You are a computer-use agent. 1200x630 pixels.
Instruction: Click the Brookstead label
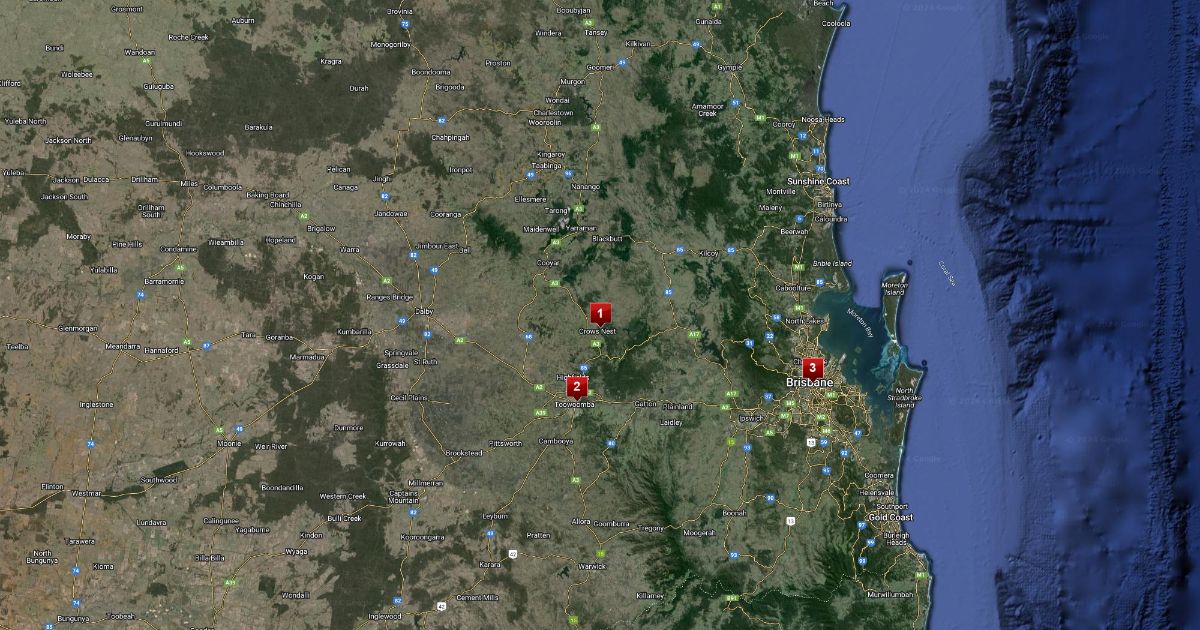point(464,453)
